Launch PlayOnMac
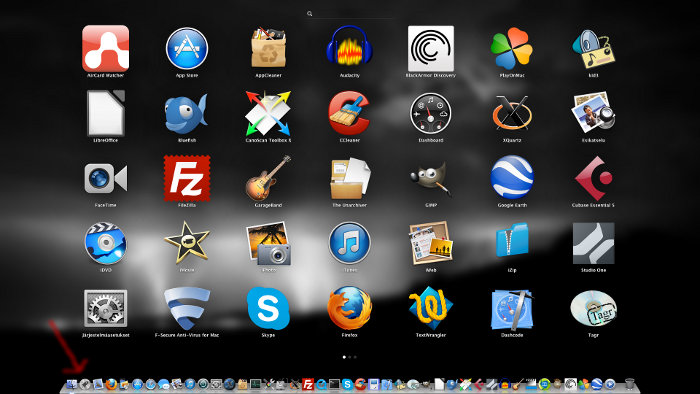Image resolution: width=700 pixels, height=394 pixels. [512, 48]
